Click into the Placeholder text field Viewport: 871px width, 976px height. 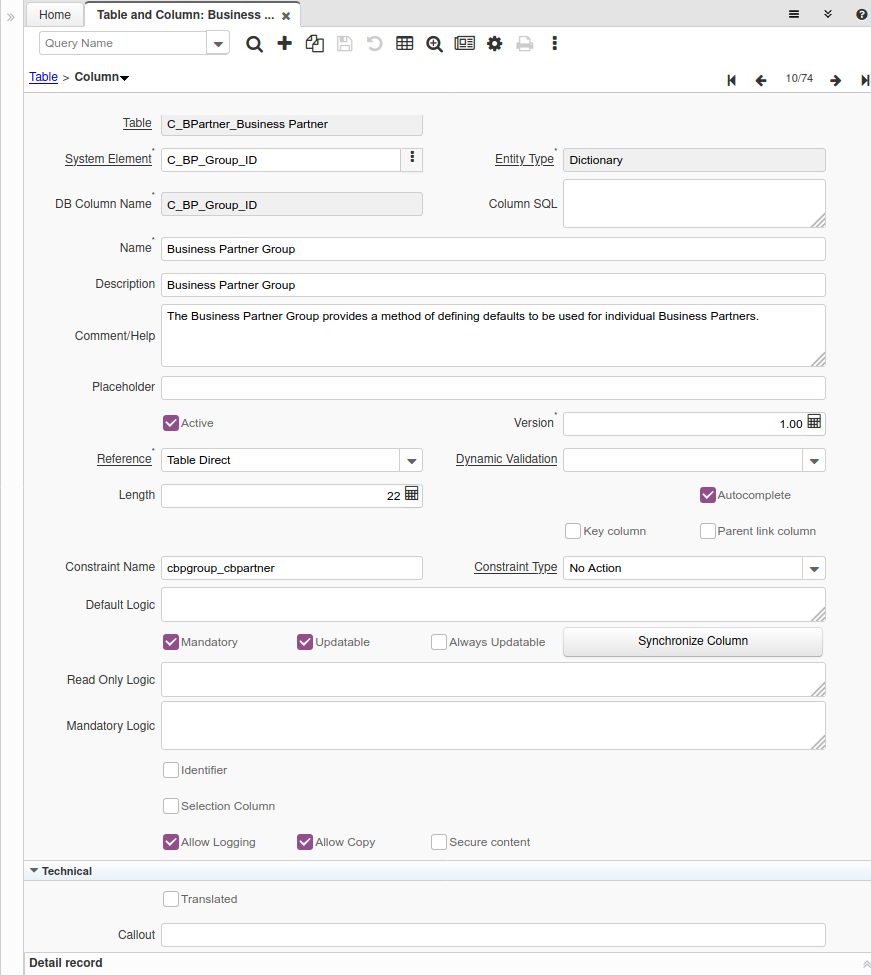(493, 388)
